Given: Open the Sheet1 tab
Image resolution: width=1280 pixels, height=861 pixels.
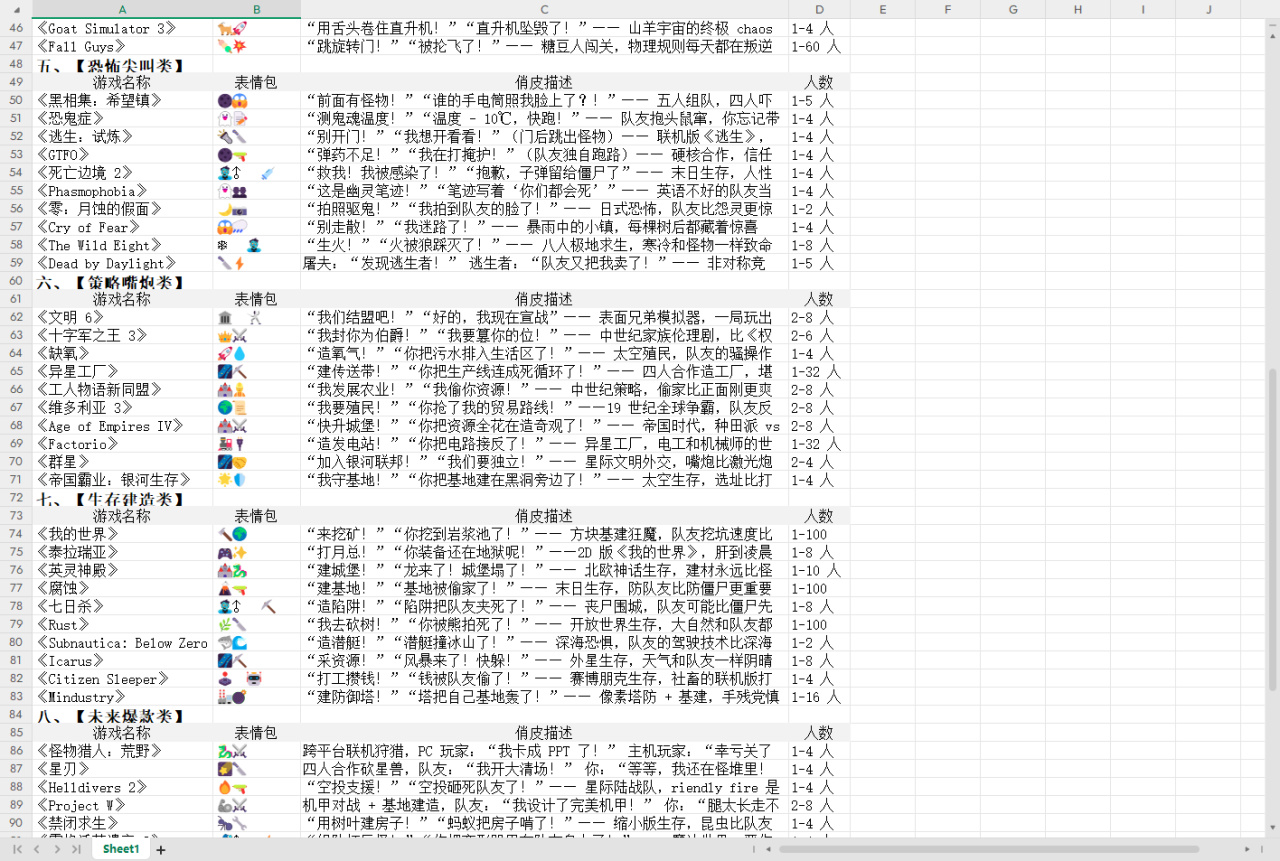Looking at the screenshot, I should (121, 848).
